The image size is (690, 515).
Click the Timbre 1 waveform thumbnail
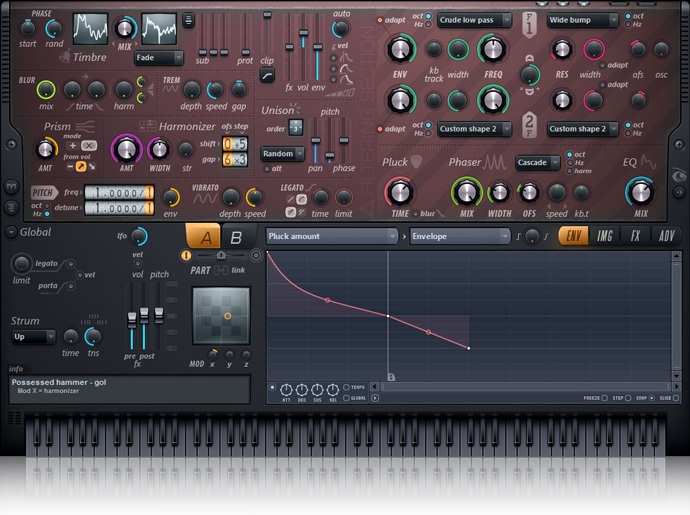90,28
